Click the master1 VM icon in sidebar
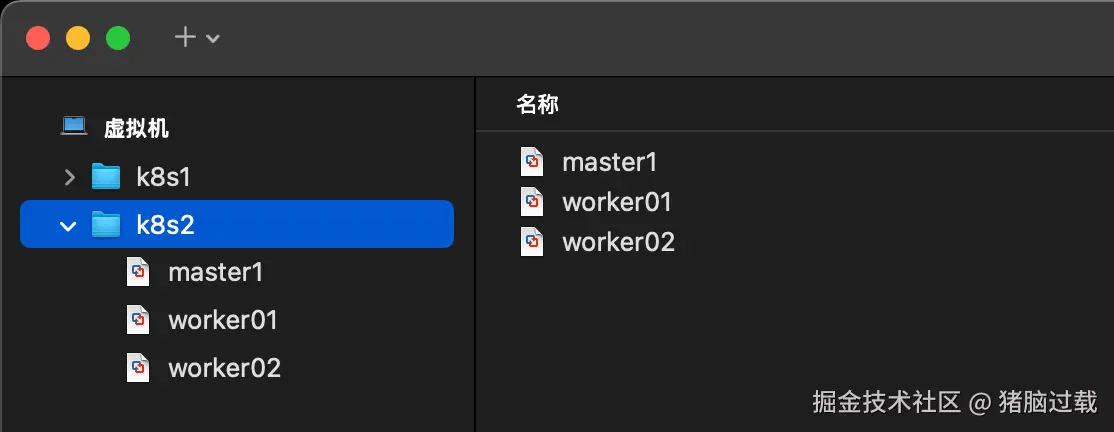This screenshot has width=1114, height=432. [x=138, y=272]
